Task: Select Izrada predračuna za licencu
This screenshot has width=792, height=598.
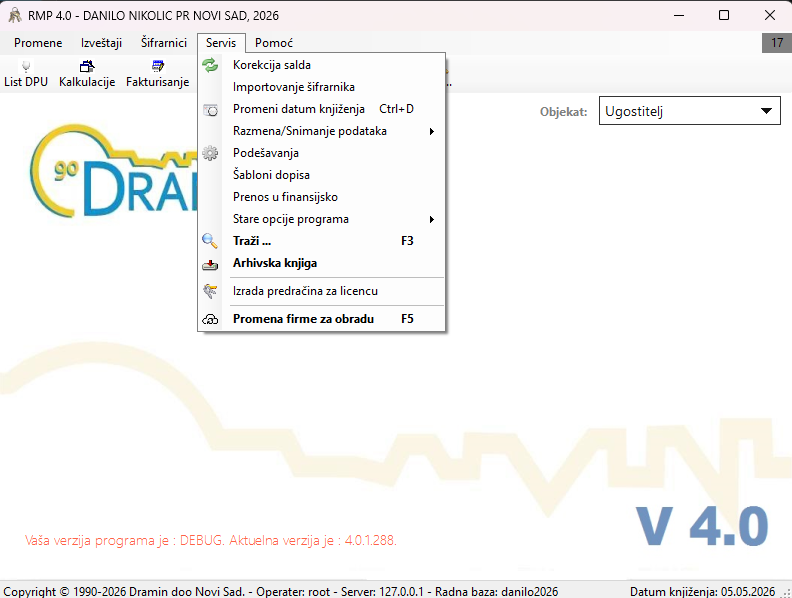Action: 321,291
